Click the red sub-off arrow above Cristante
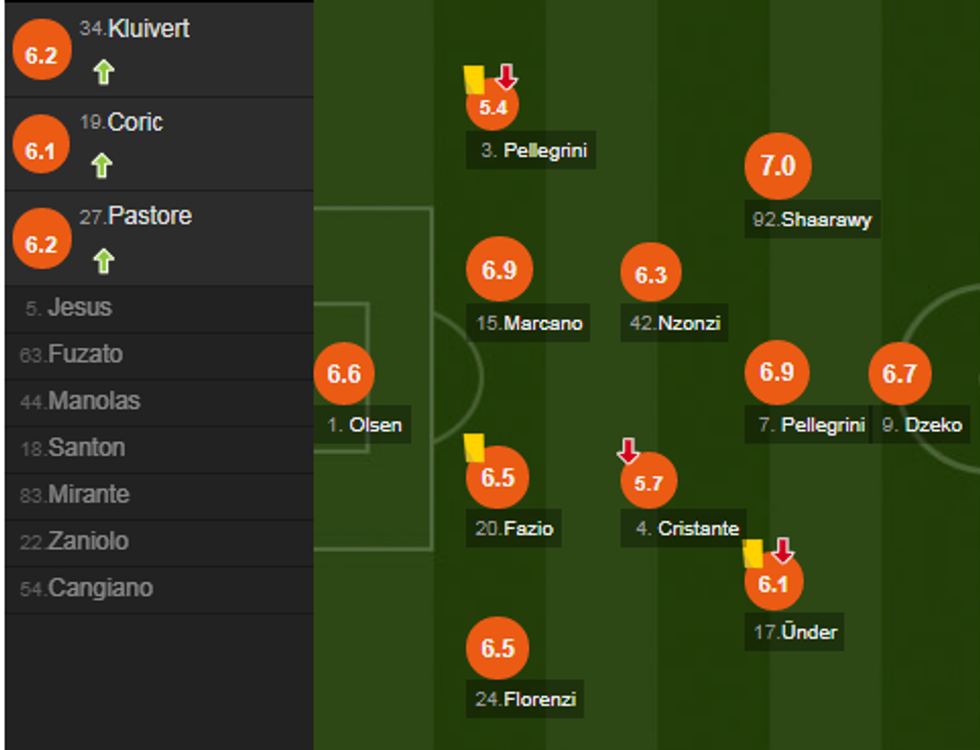The width and height of the screenshot is (980, 750). pyautogui.click(x=628, y=452)
